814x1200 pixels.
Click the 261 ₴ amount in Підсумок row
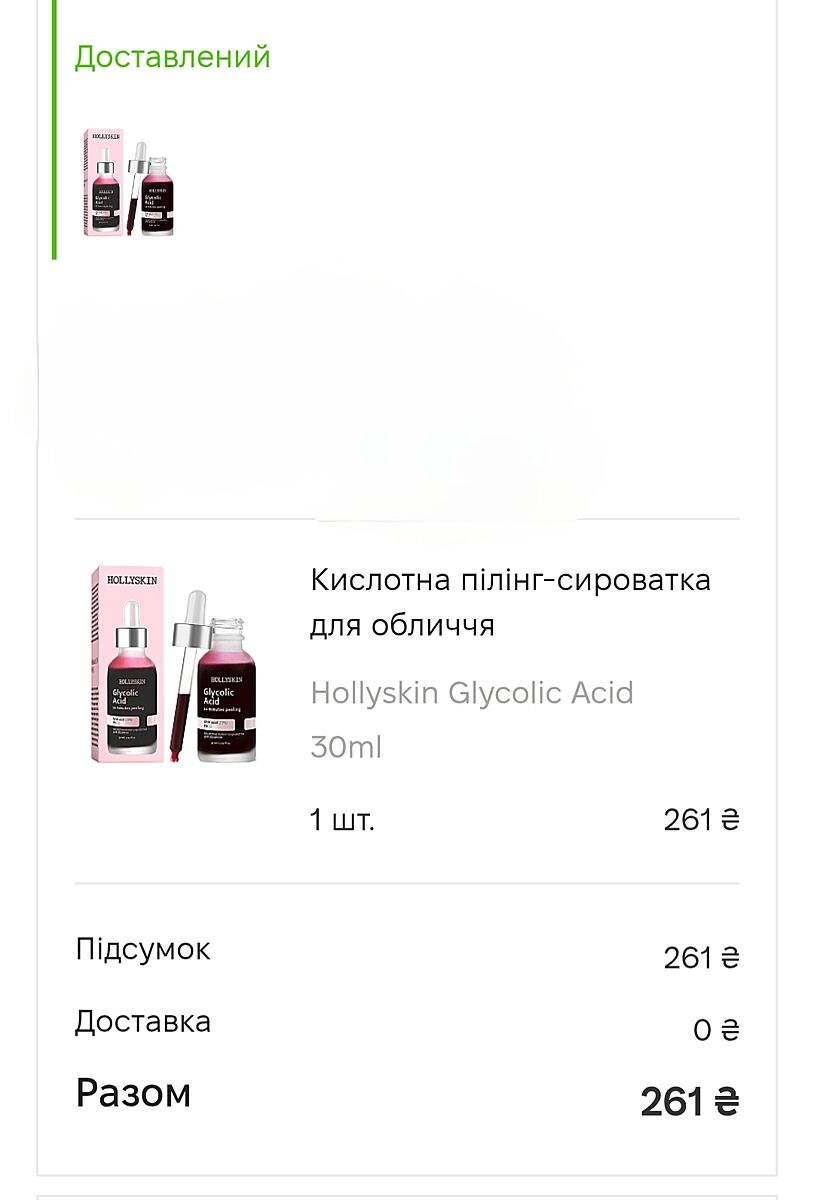tap(700, 958)
